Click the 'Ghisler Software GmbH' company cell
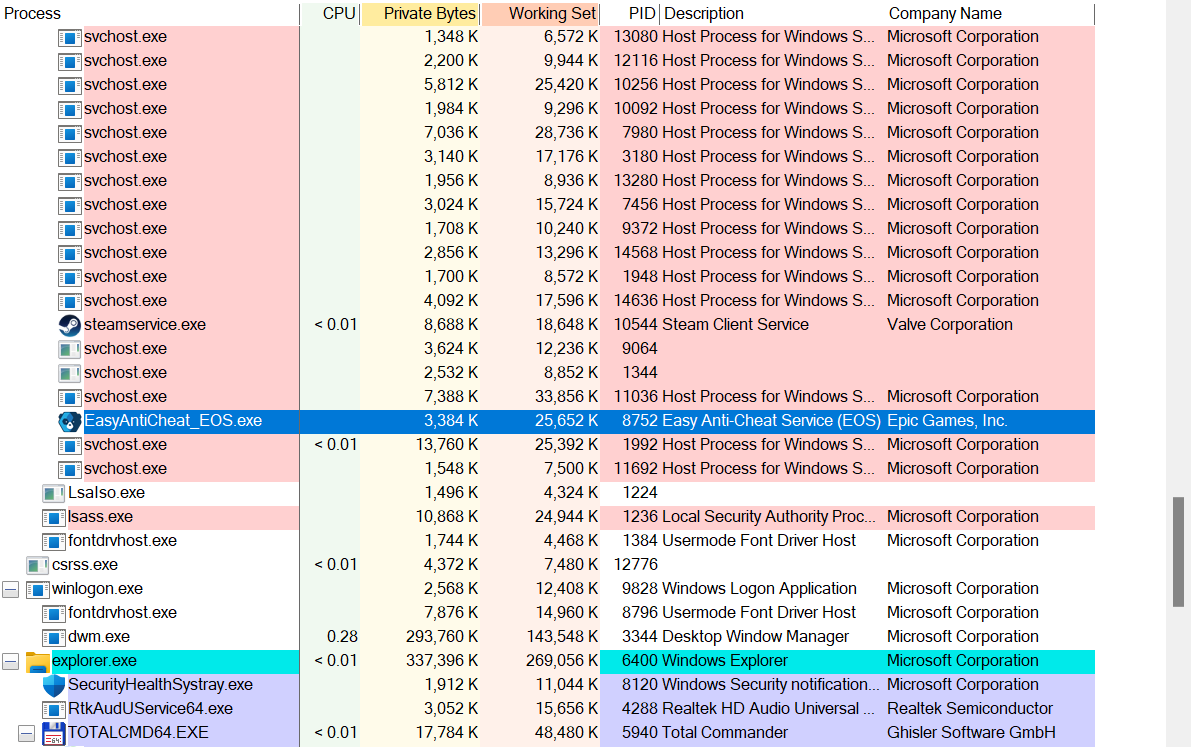Screen dimensions: 1191x747 click(971, 733)
